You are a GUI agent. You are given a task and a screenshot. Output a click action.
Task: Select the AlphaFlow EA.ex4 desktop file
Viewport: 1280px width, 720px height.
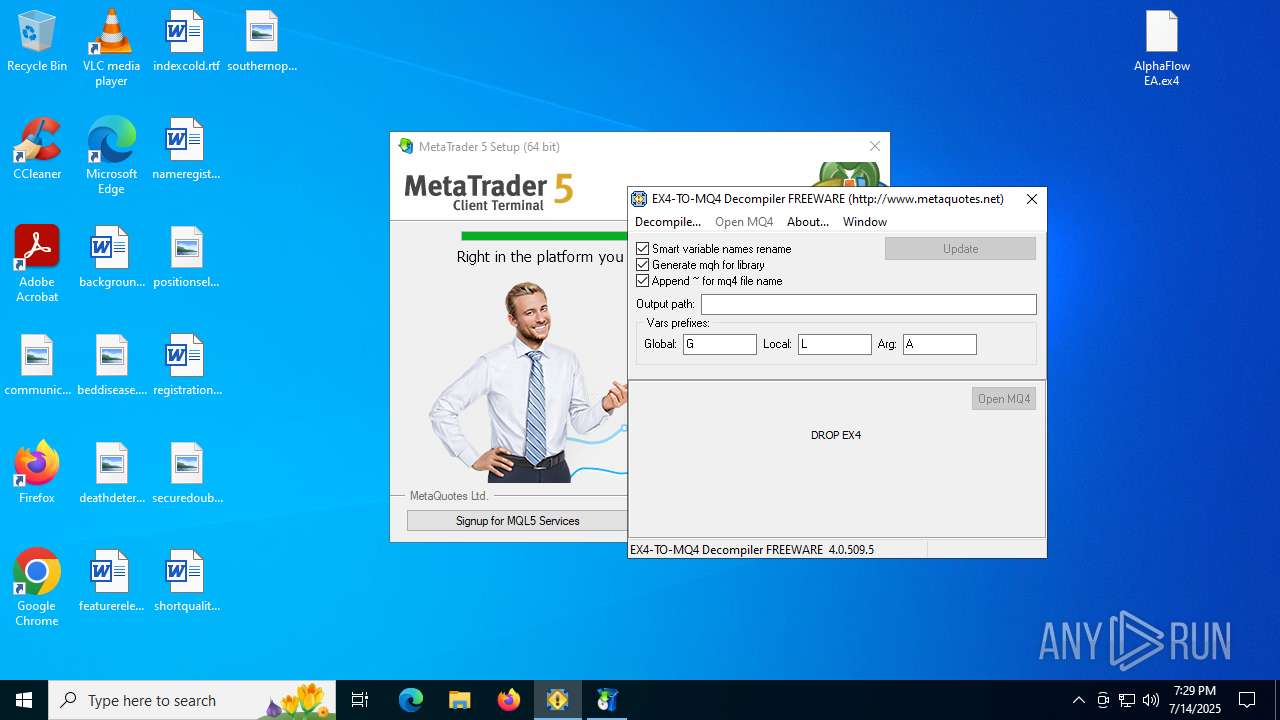pyautogui.click(x=1162, y=48)
